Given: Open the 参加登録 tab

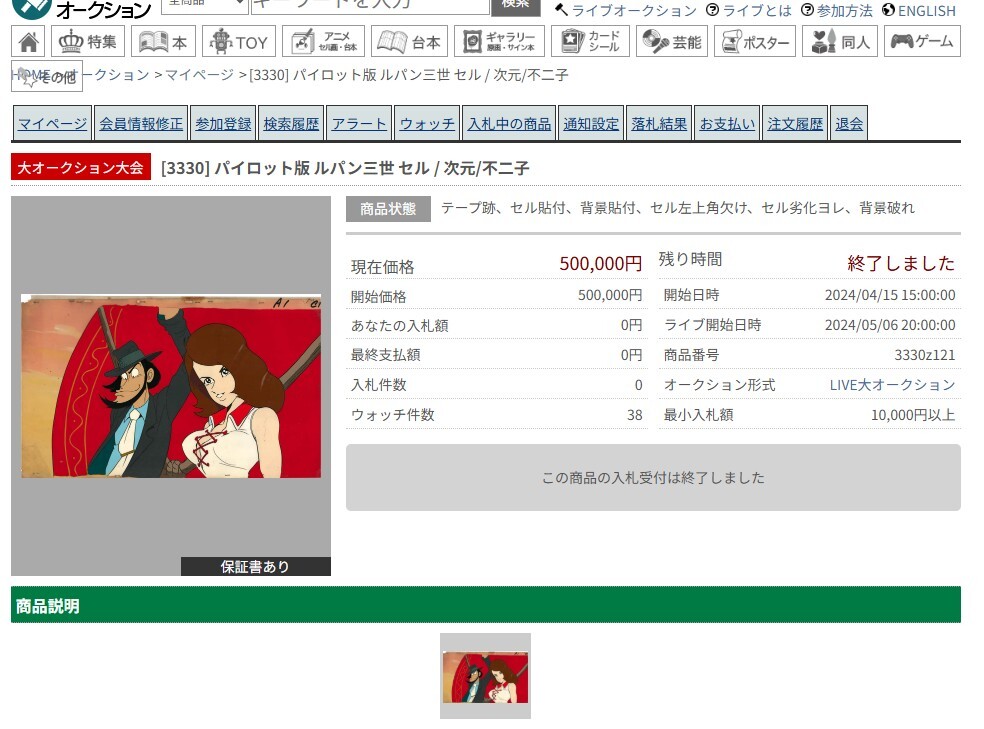Looking at the screenshot, I should click(223, 124).
